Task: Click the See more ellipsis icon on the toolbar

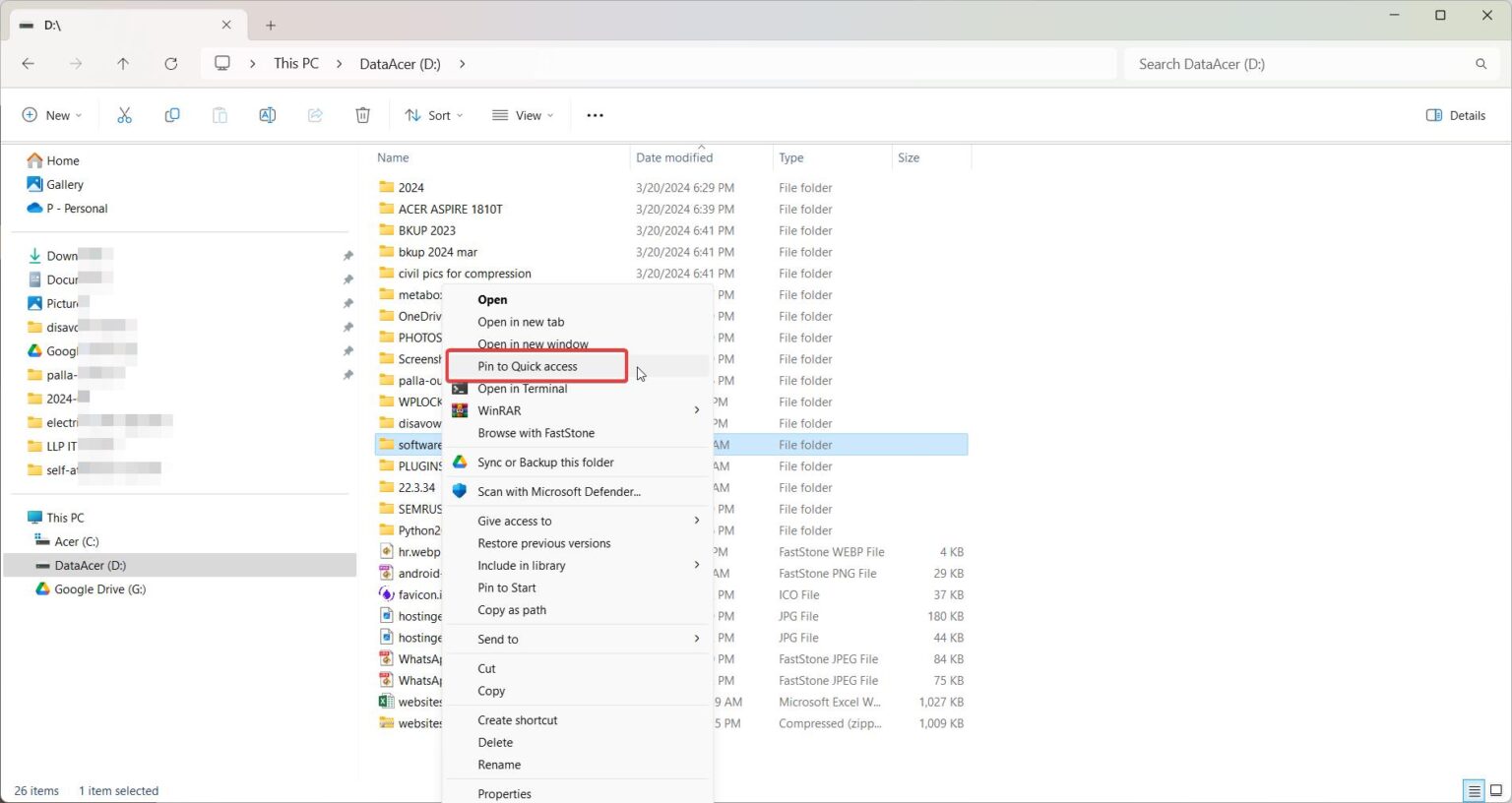Action: coord(595,115)
